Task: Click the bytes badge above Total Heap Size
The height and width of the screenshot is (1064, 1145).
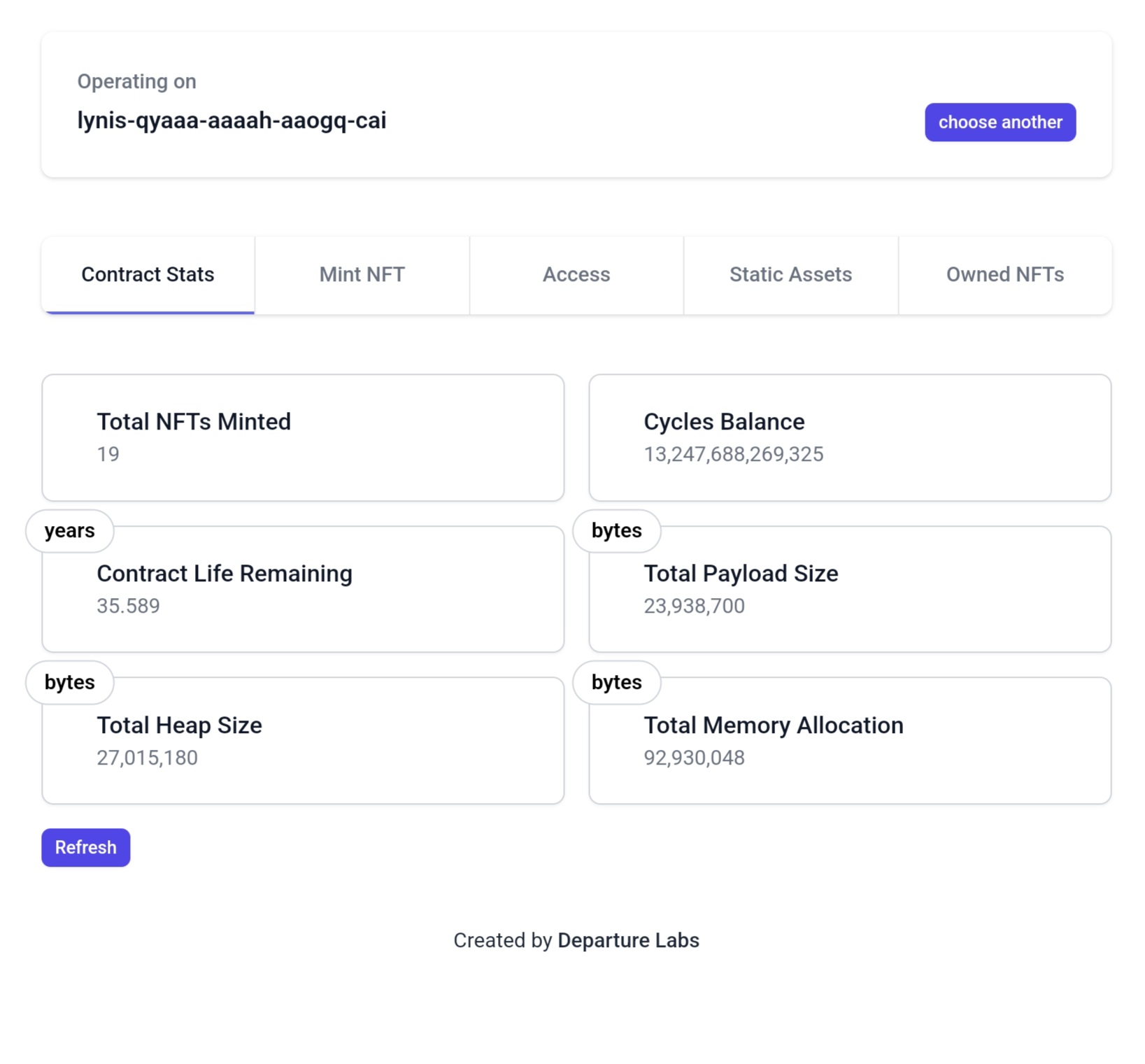Action: pyautogui.click(x=69, y=682)
